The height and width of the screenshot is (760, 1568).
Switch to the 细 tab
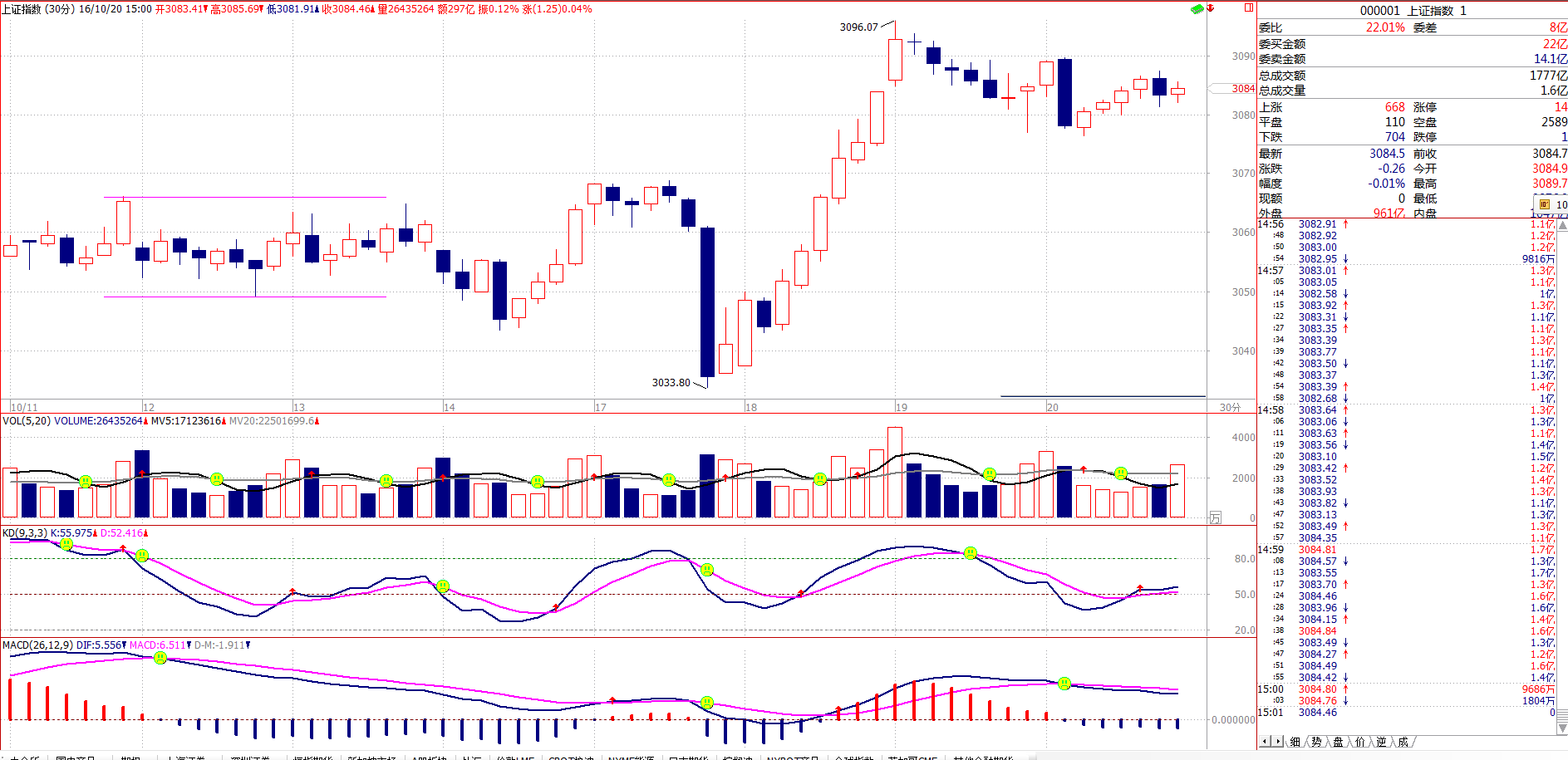(x=1295, y=742)
